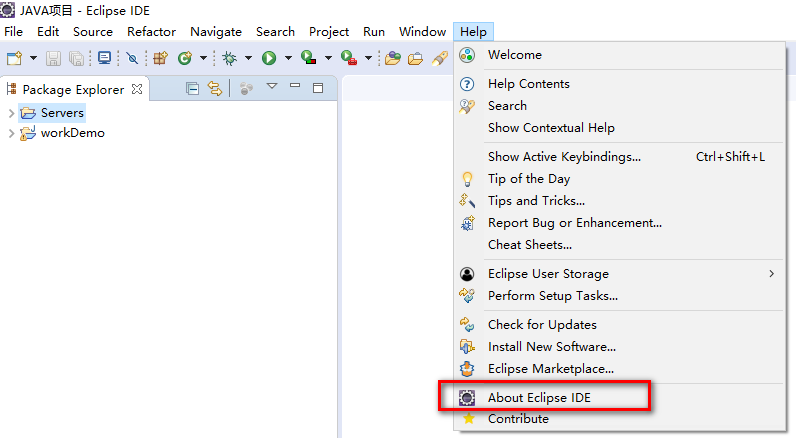
Task: Click the Open Task folder icon
Action: (415, 58)
